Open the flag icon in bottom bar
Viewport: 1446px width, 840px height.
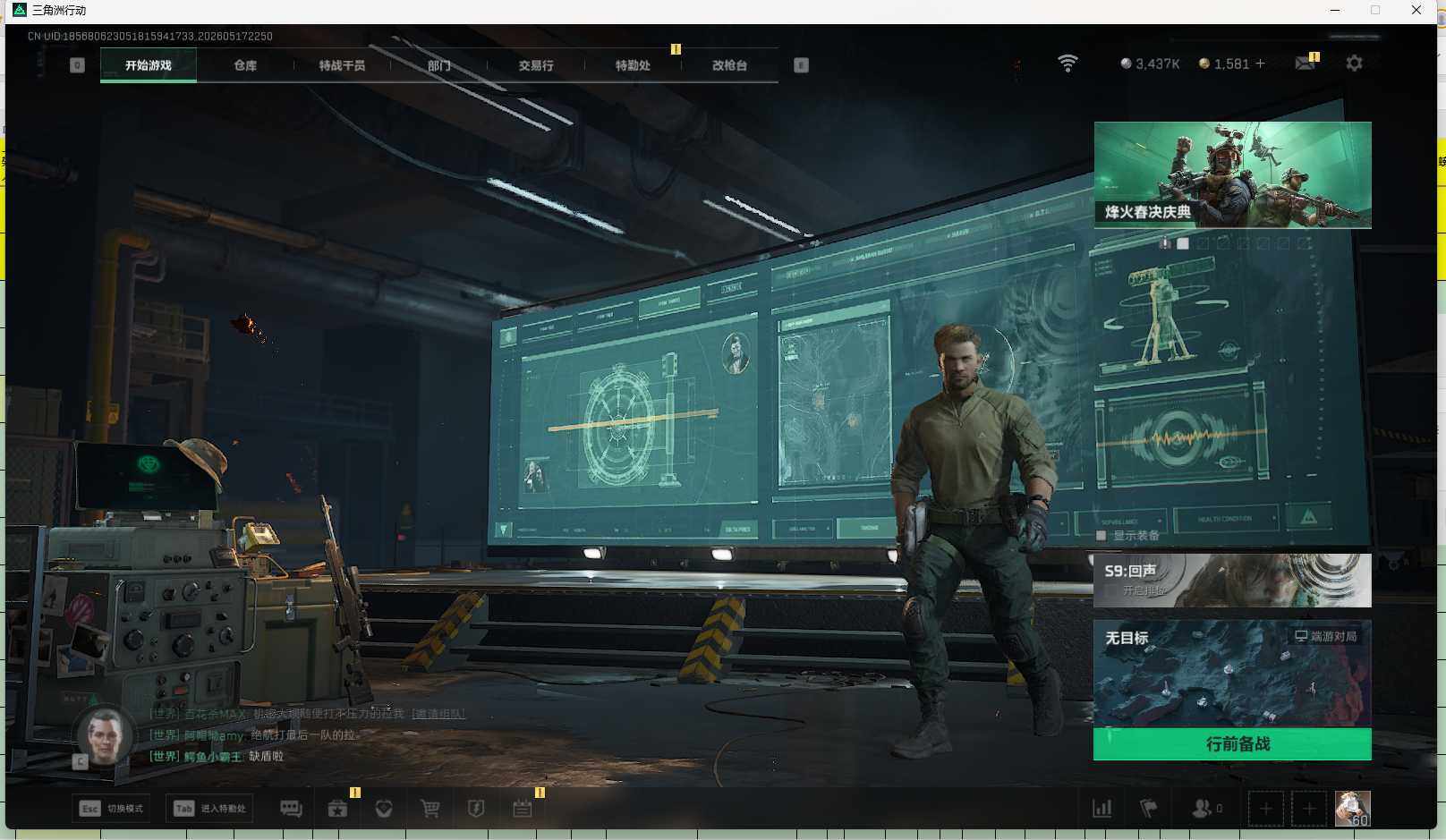(x=1149, y=809)
